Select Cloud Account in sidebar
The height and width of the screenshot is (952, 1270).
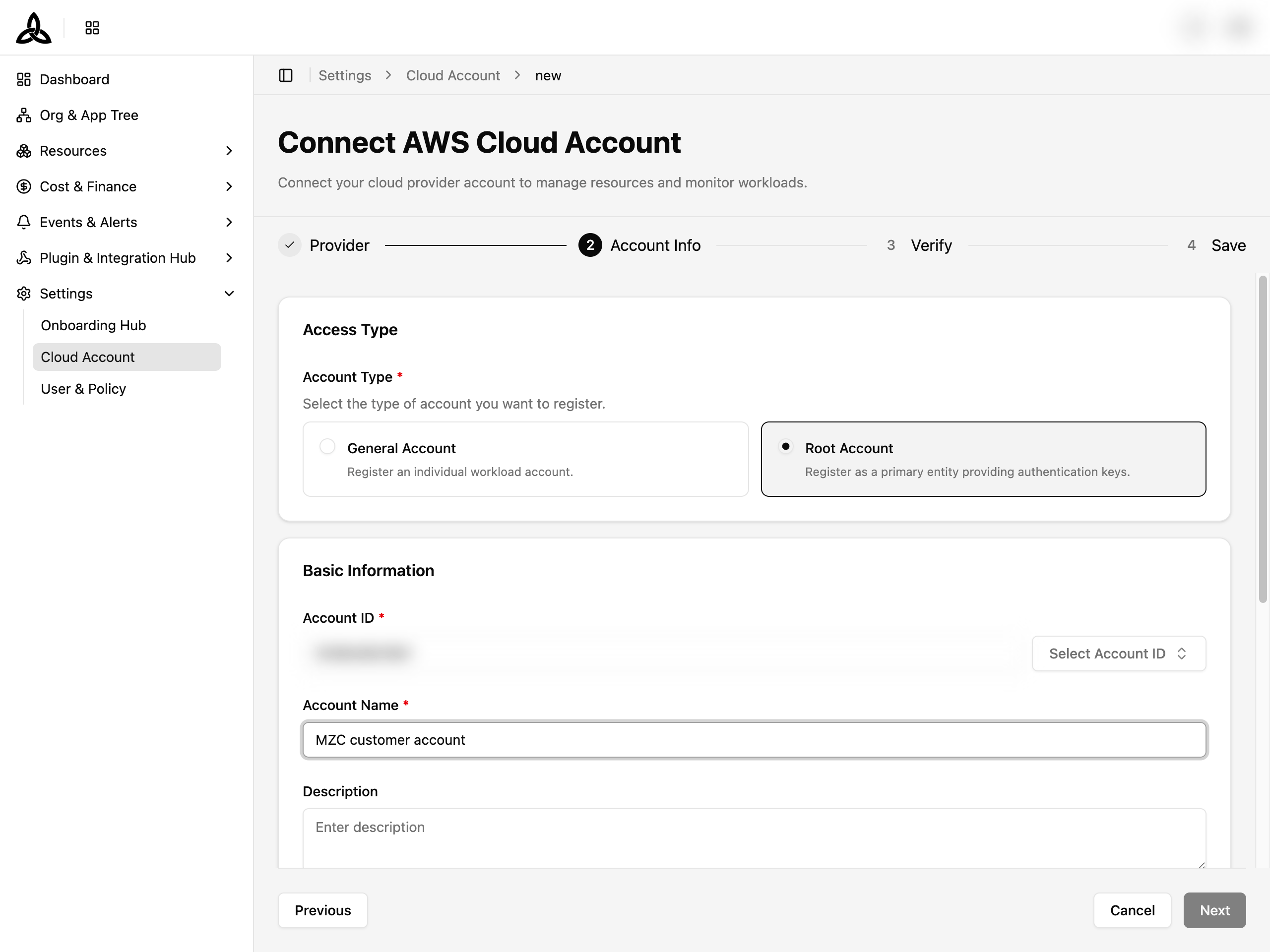(x=127, y=357)
